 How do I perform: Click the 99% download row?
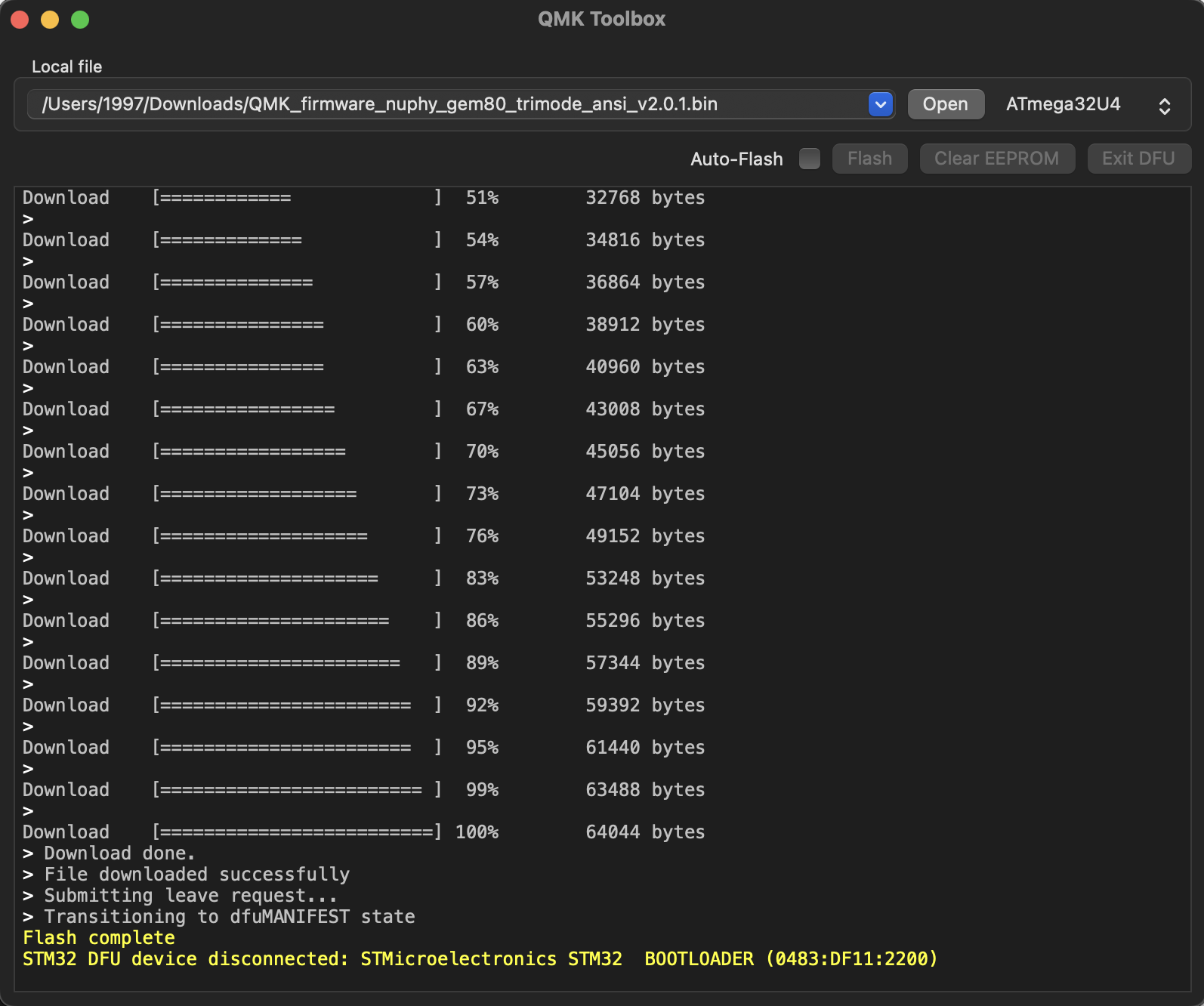(x=364, y=790)
